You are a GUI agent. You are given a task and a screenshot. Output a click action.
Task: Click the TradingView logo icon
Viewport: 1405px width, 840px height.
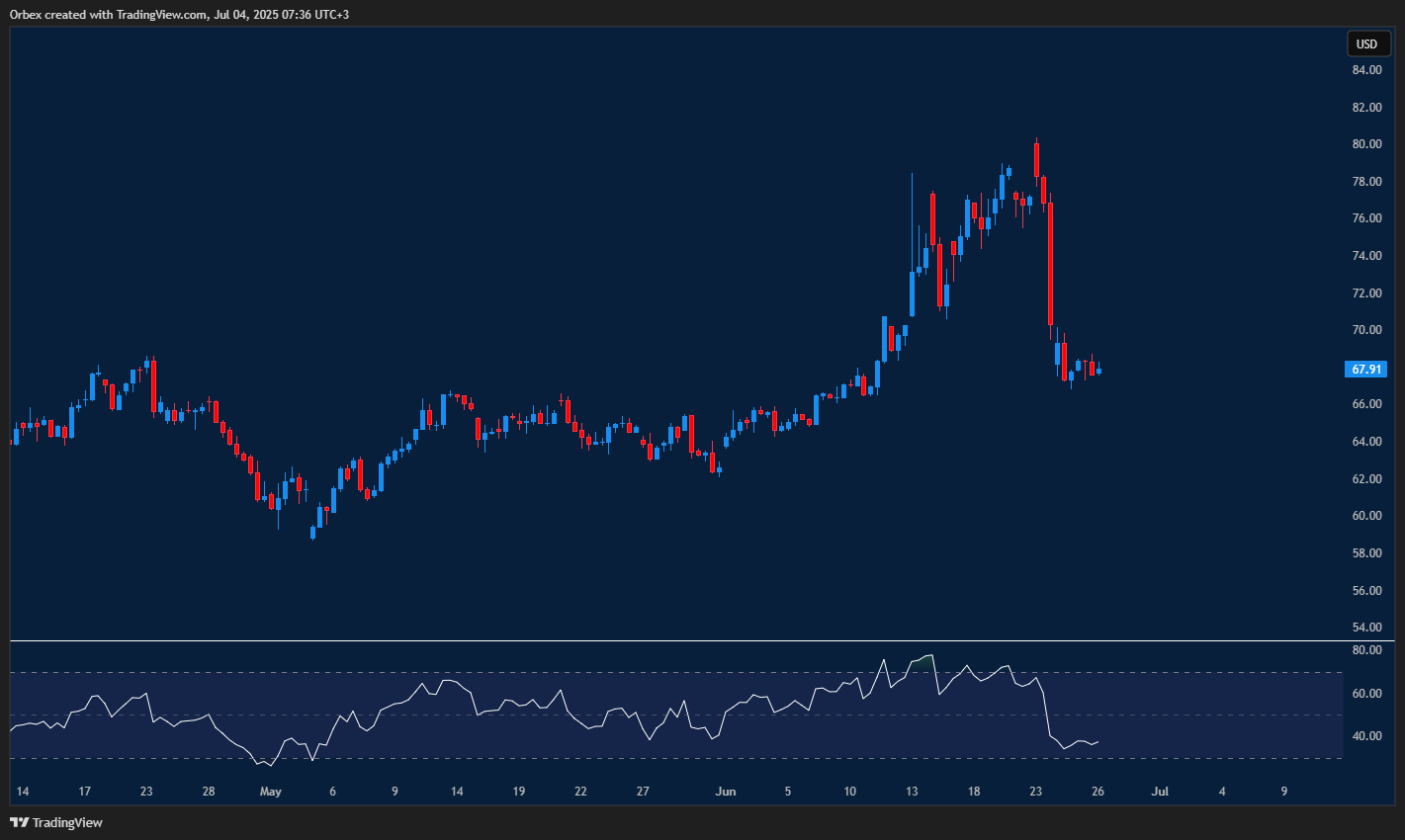click(17, 821)
